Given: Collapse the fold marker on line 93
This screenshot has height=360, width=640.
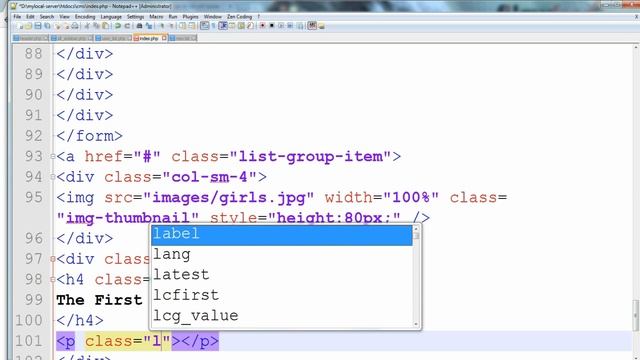Looking at the screenshot, I should (53, 156).
